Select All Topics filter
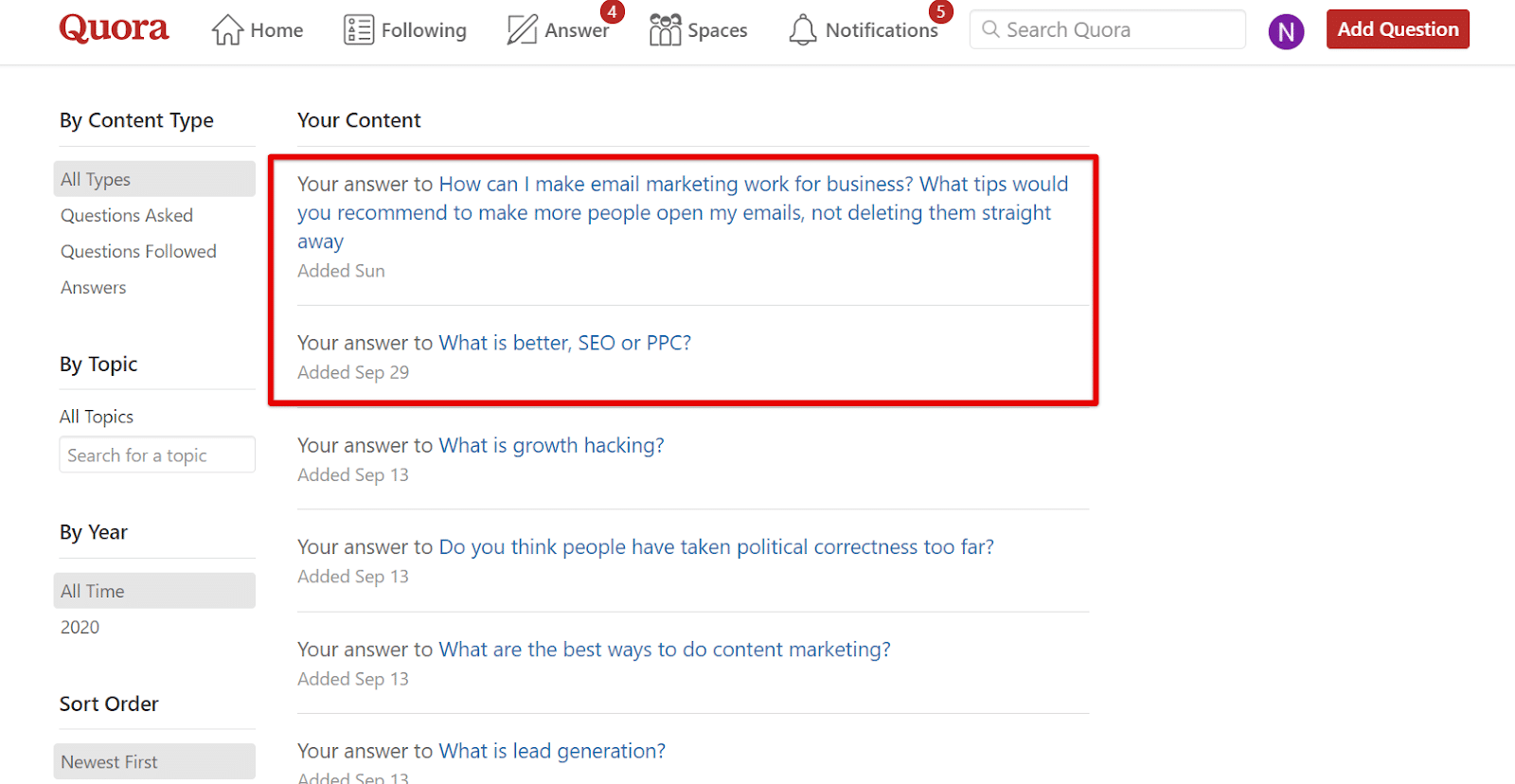The height and width of the screenshot is (784, 1515). point(97,417)
